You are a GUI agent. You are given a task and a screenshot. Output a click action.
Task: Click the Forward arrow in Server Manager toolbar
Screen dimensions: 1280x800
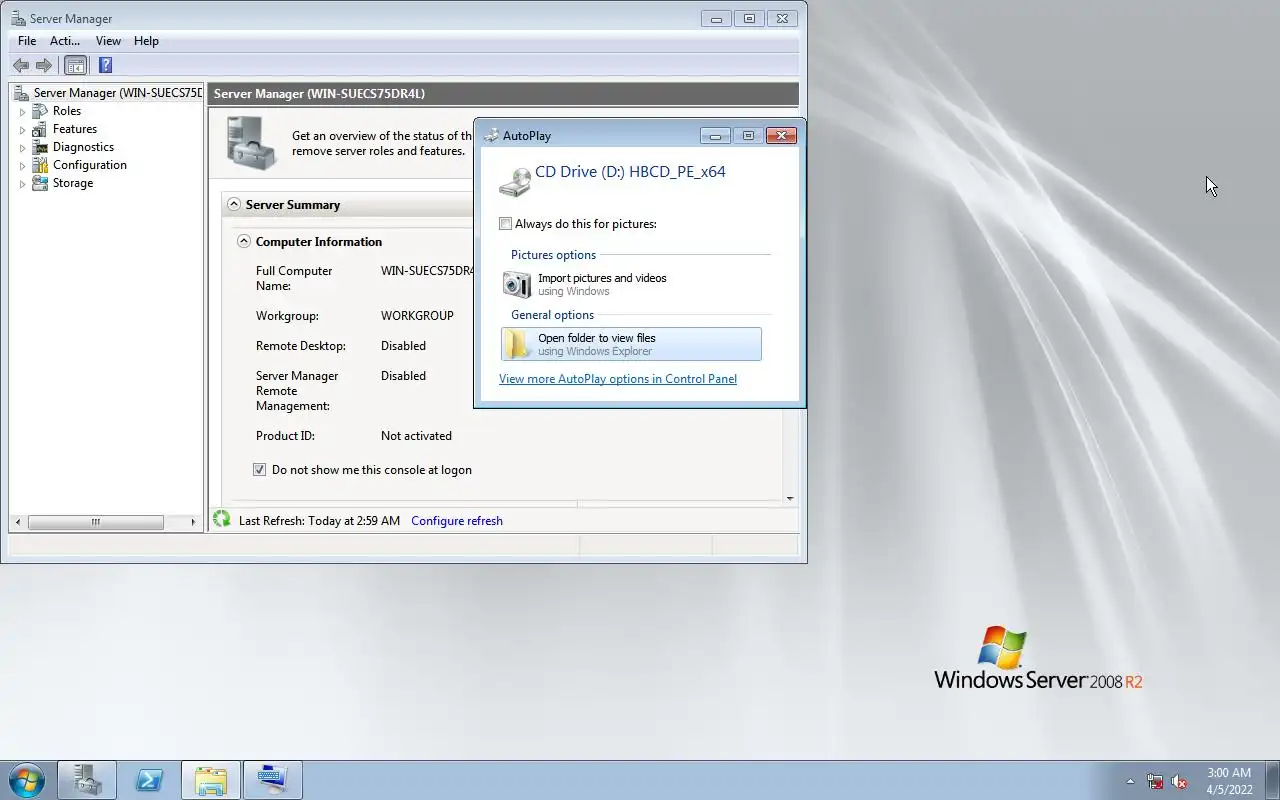click(x=43, y=65)
